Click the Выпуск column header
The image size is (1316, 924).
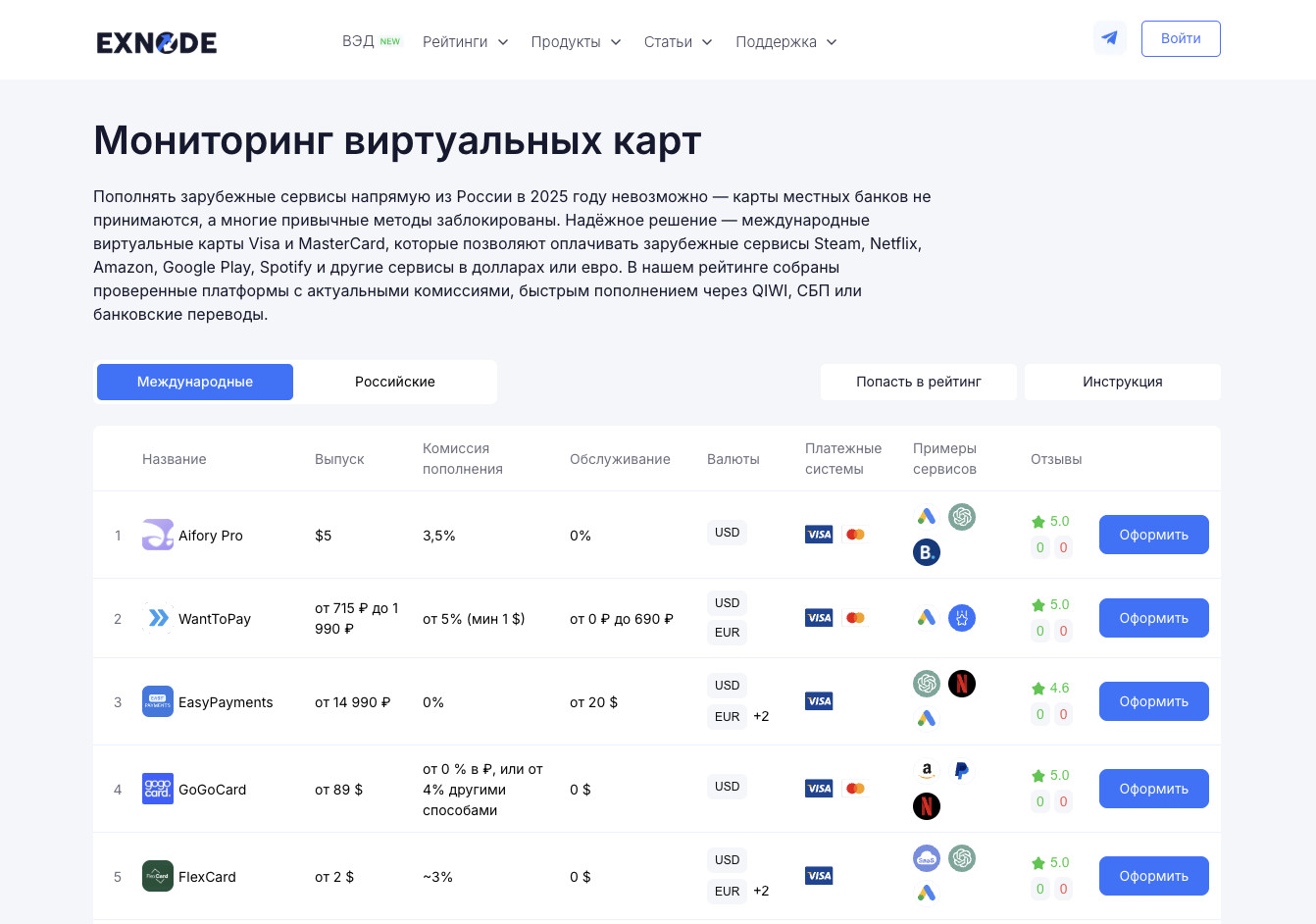point(339,459)
